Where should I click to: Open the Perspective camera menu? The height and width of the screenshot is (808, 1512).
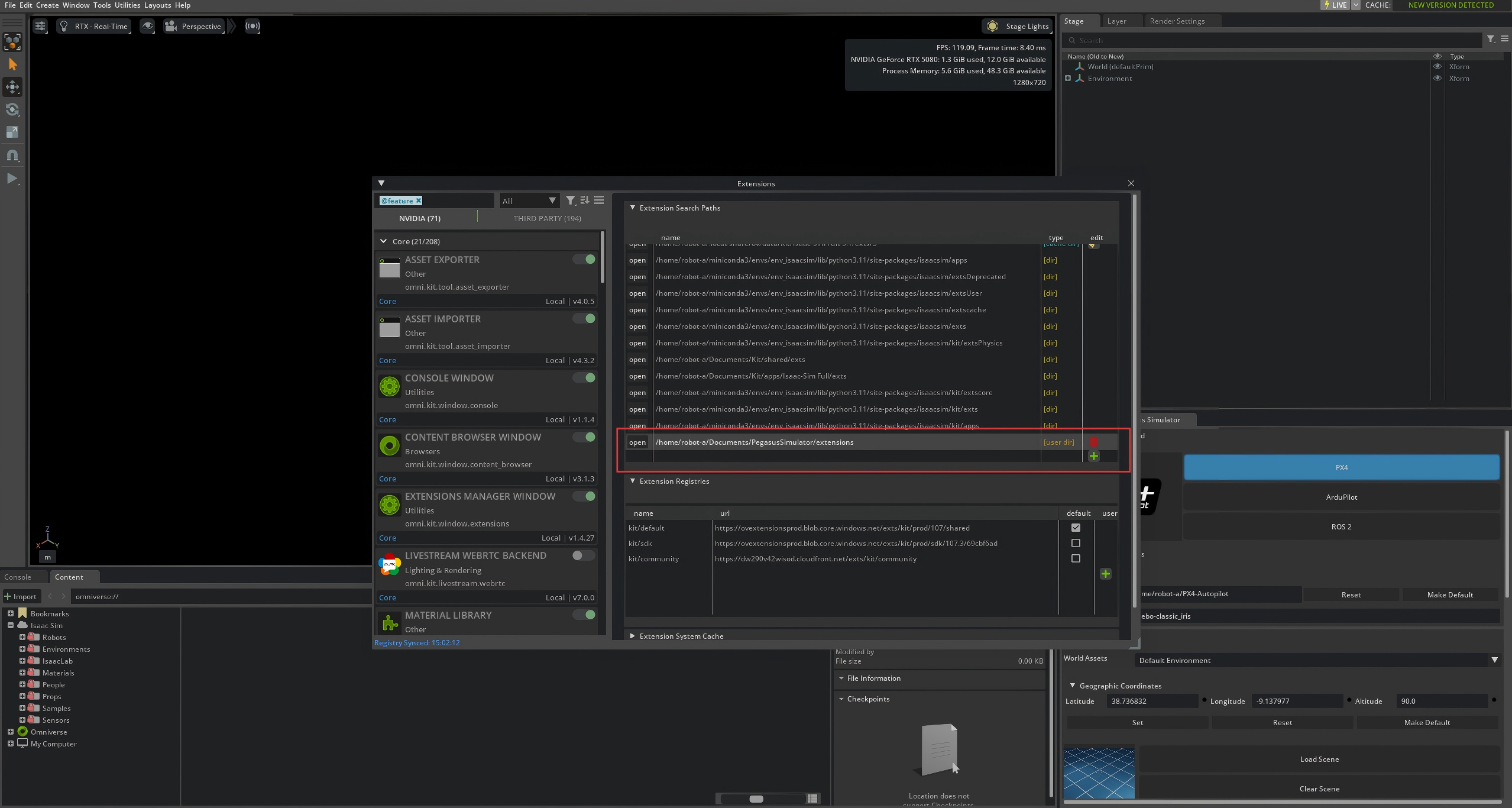(x=194, y=26)
